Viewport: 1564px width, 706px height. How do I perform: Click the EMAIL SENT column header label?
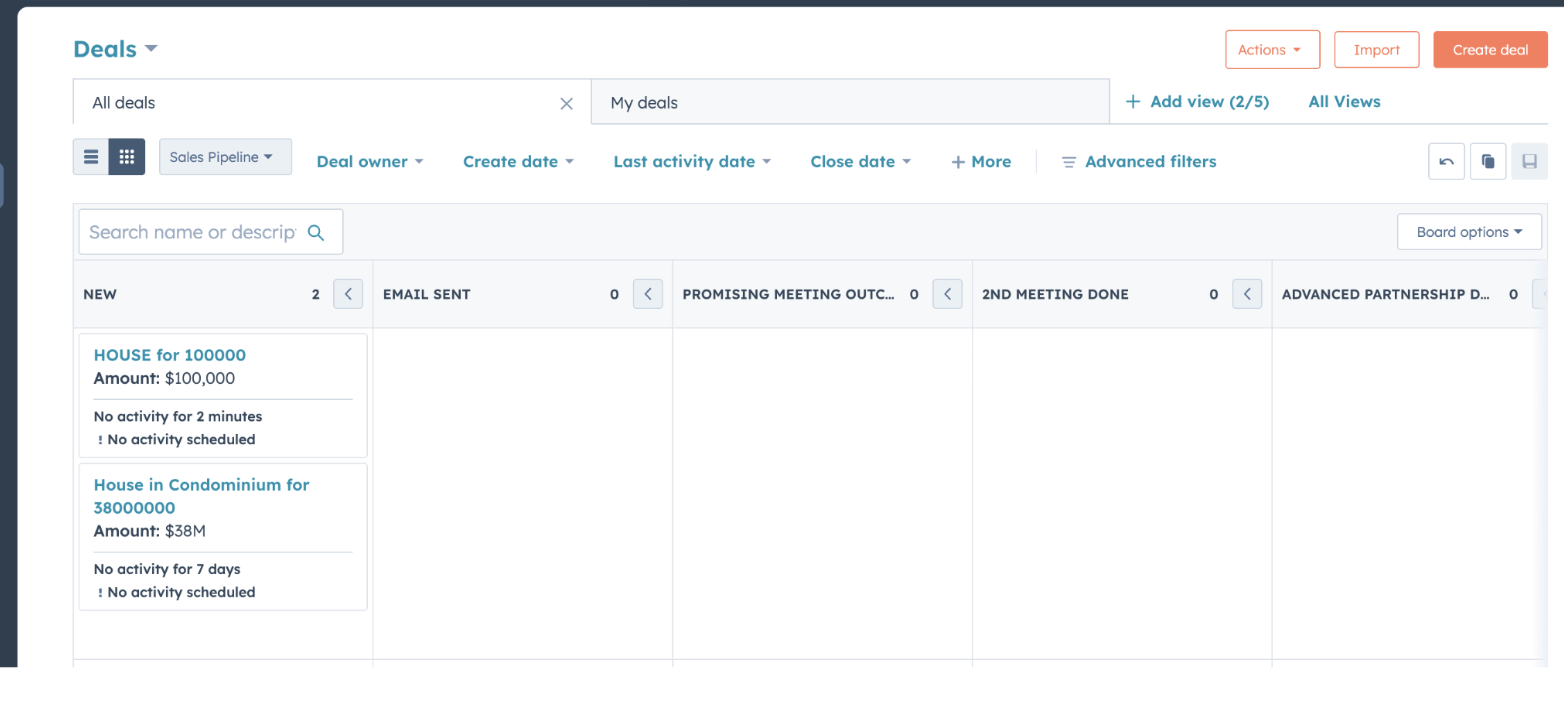tap(426, 294)
